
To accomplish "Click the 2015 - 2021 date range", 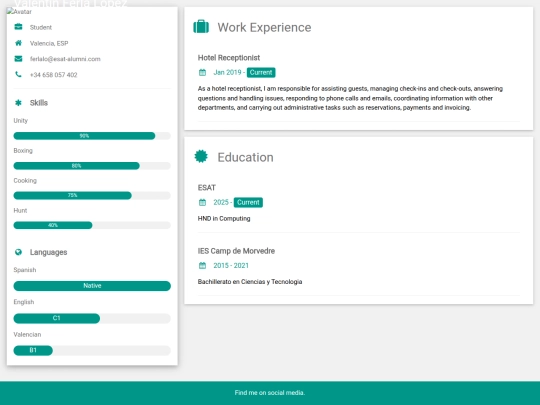I will tap(231, 266).
